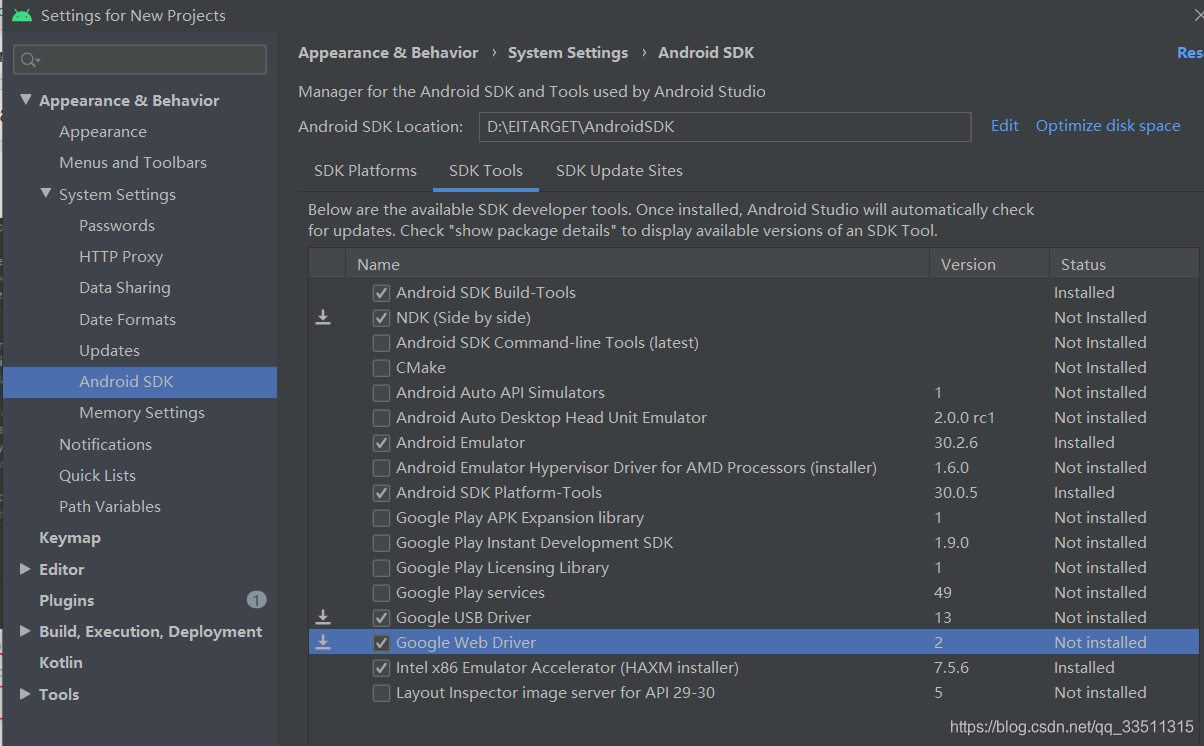Click the search magnifier icon in settings search
1204x746 pixels.
click(30, 60)
